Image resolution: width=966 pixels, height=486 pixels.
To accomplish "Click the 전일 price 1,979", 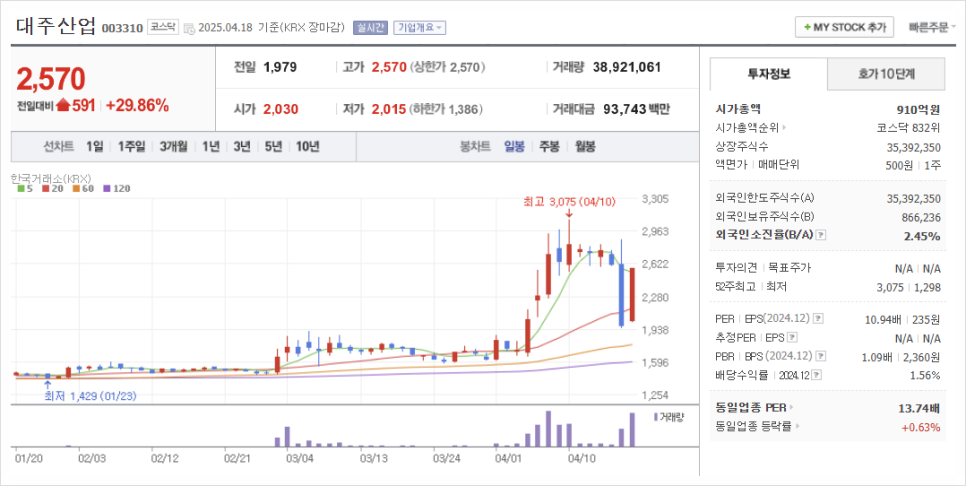I will coord(280,67).
